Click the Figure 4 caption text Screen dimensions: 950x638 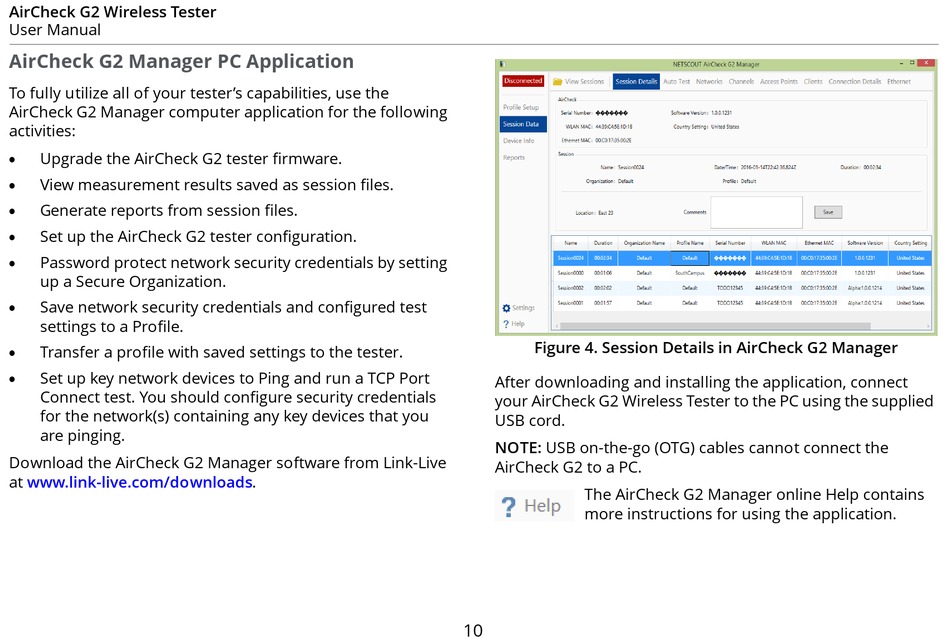tap(716, 348)
